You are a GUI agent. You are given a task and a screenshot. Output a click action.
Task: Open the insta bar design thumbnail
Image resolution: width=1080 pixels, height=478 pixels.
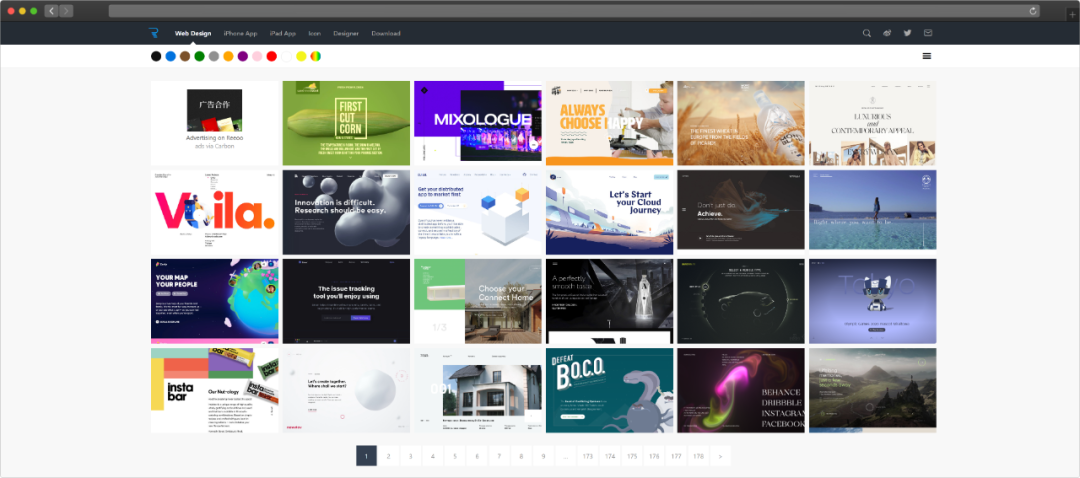(x=215, y=390)
